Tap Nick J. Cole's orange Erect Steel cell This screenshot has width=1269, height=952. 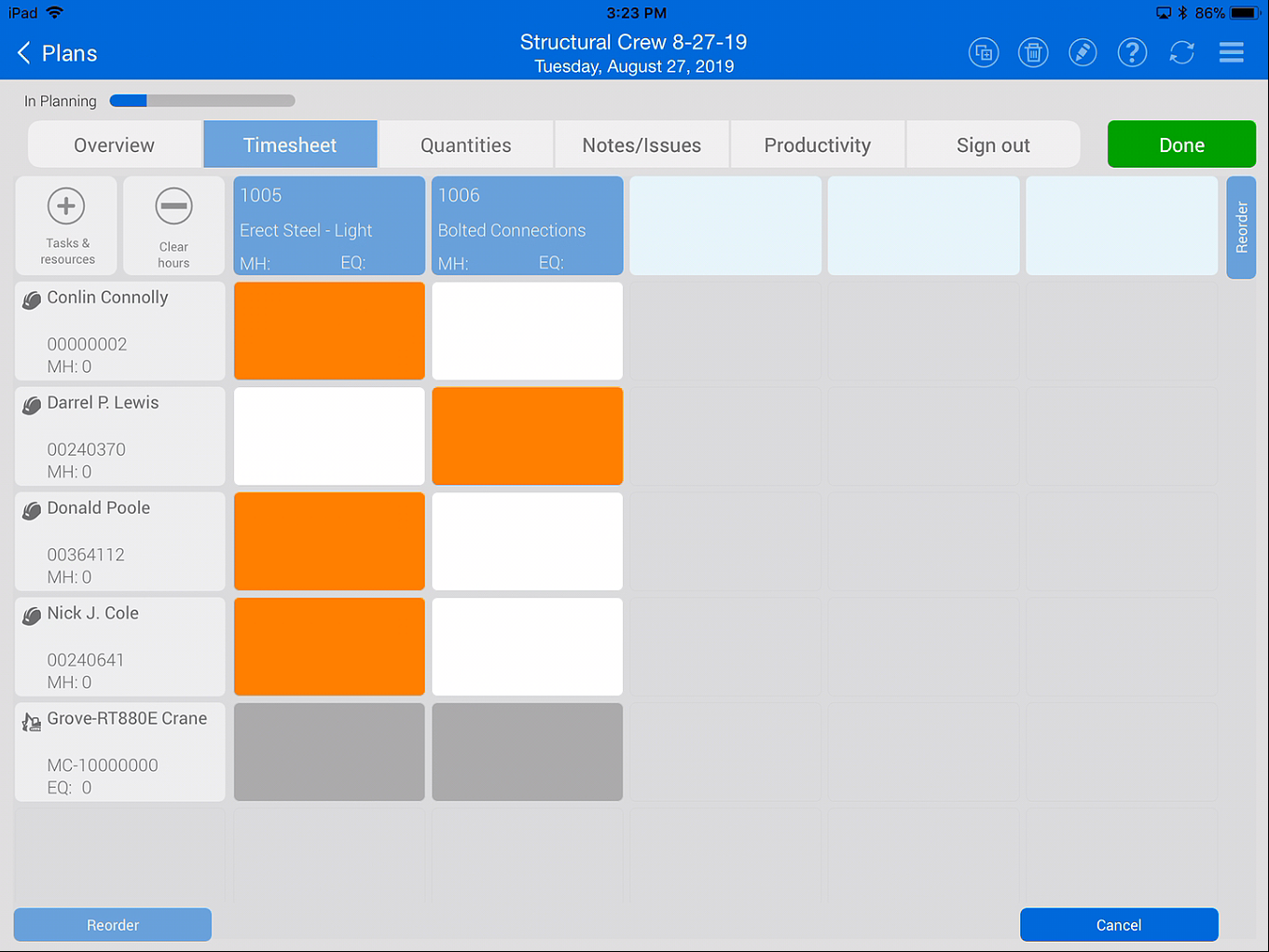click(329, 647)
